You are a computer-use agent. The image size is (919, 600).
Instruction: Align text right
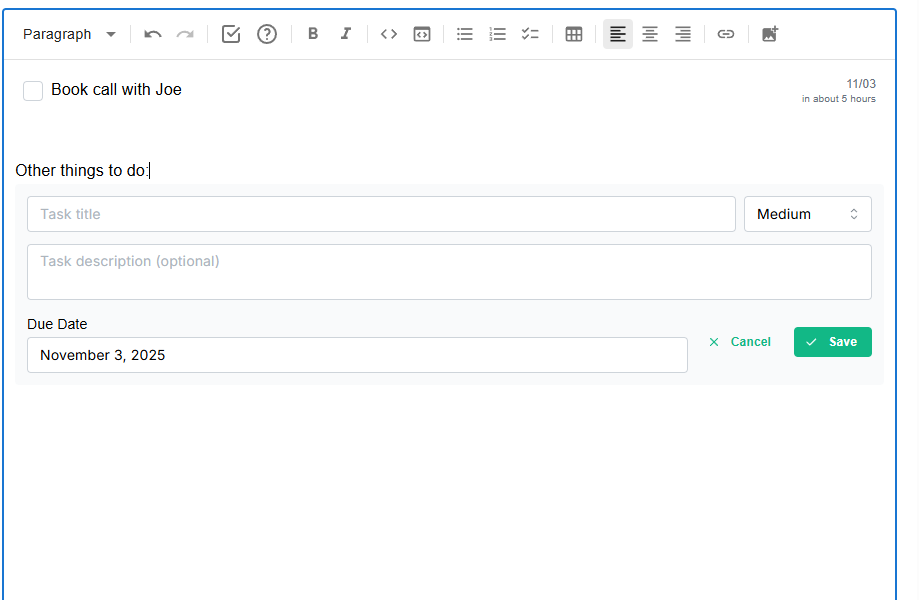coord(683,34)
